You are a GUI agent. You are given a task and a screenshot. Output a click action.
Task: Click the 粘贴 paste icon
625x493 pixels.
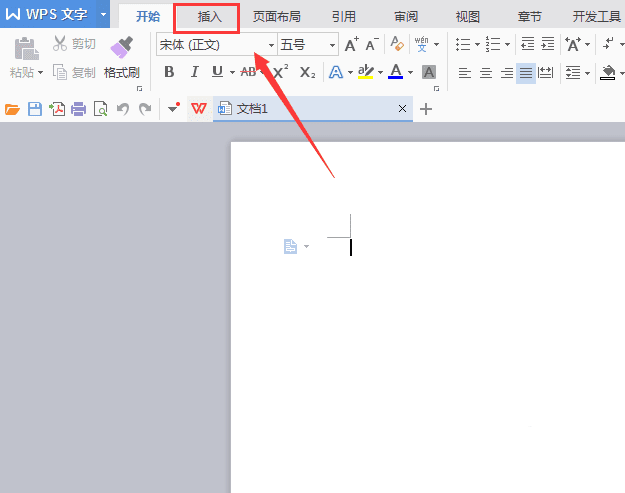point(26,49)
